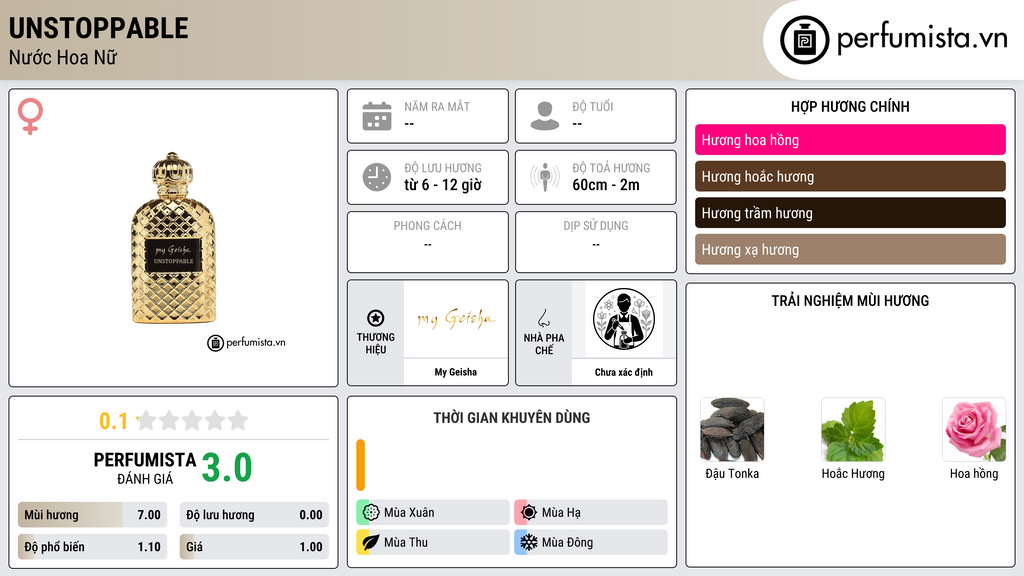Select the Hoắc Hương note image
Image resolution: width=1024 pixels, height=576 pixels.
[x=853, y=430]
